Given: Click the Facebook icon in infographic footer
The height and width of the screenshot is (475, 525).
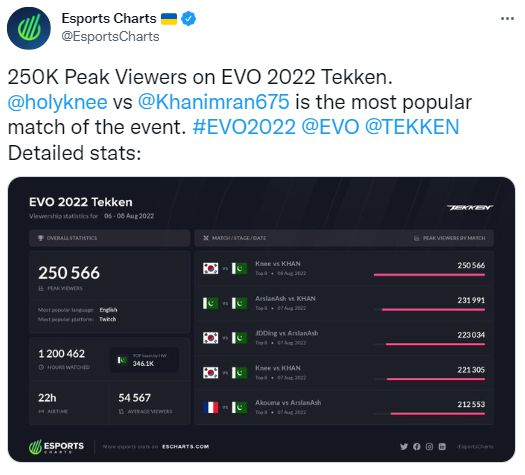Looking at the screenshot, I should pos(417,446).
